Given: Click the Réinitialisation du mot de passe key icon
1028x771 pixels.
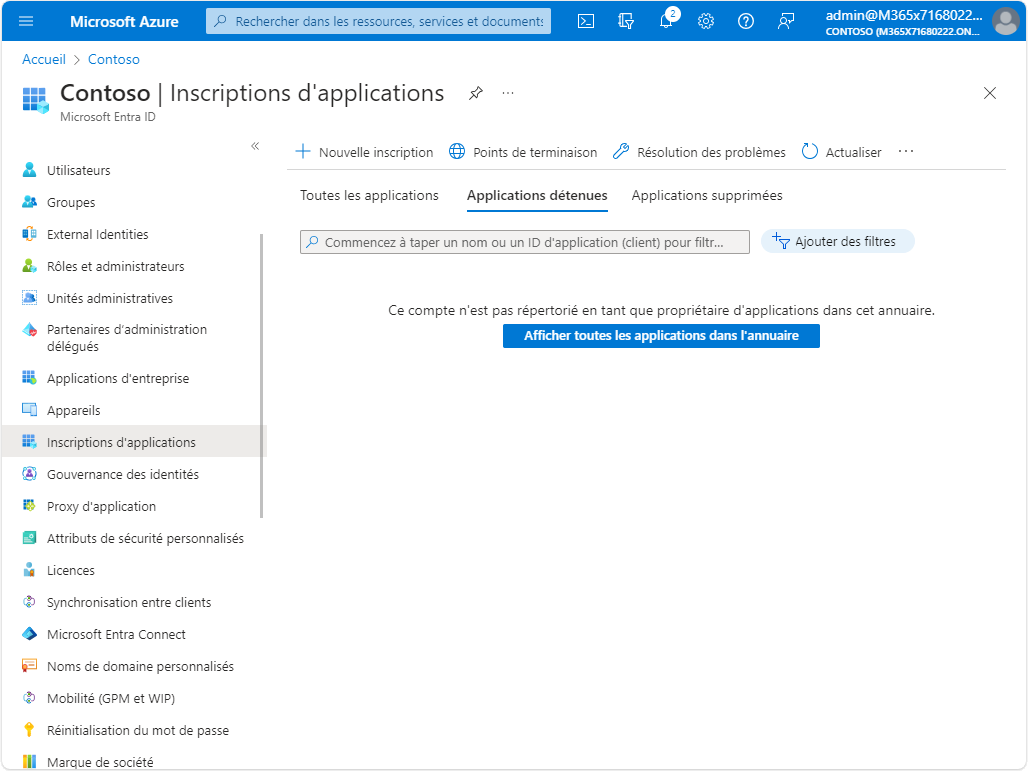Looking at the screenshot, I should pyautogui.click(x=30, y=730).
